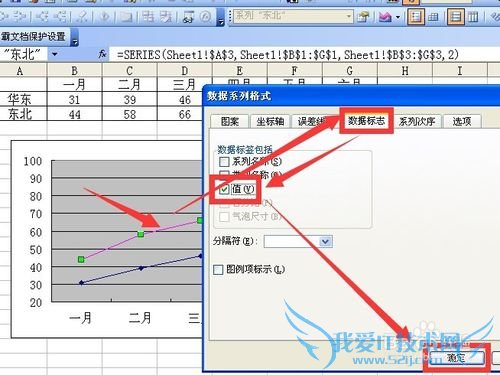This screenshot has width=500, height=375.
Task: Select column A header
Action: click(20, 70)
